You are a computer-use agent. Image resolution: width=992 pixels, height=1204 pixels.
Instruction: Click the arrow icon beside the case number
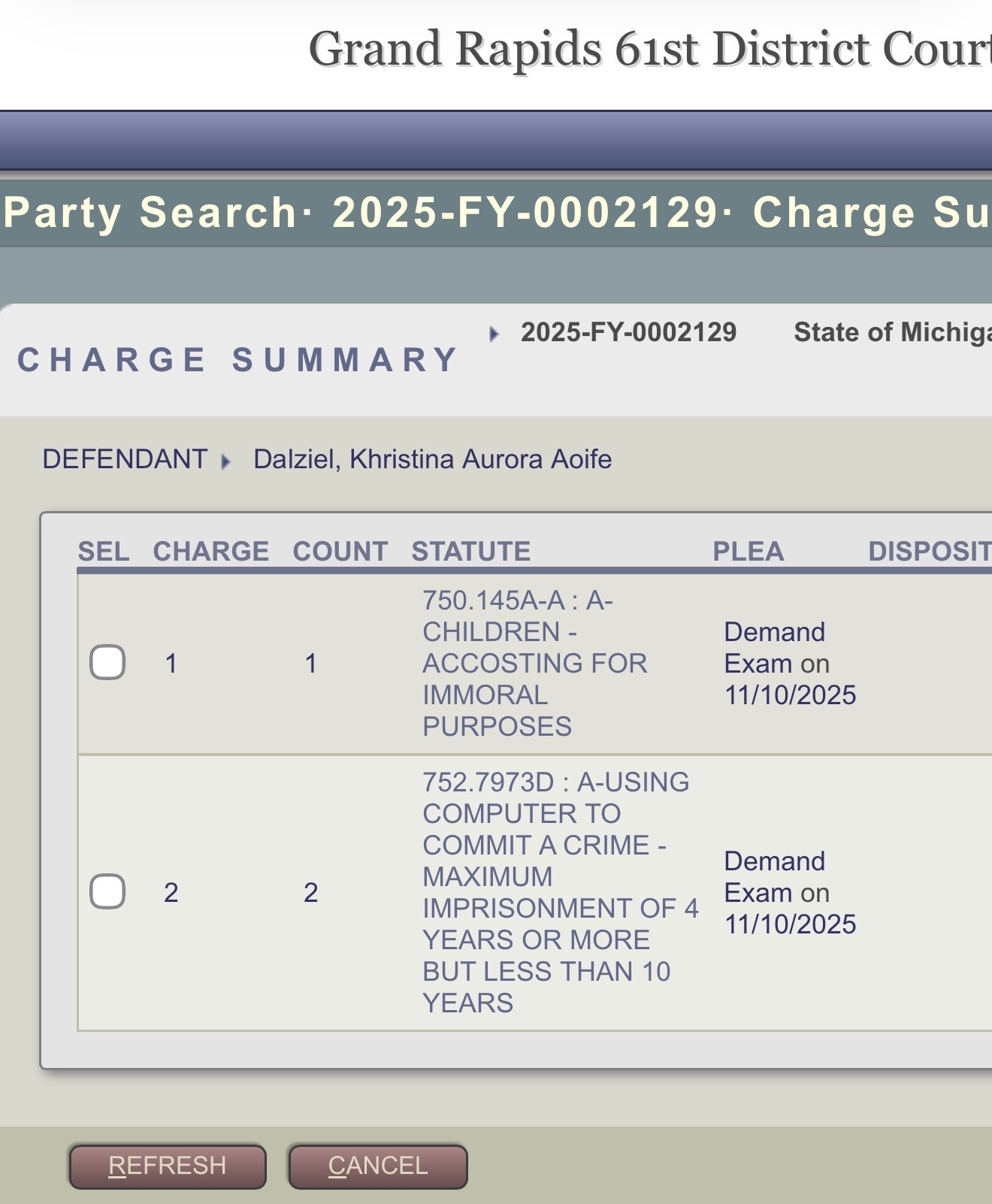(494, 334)
